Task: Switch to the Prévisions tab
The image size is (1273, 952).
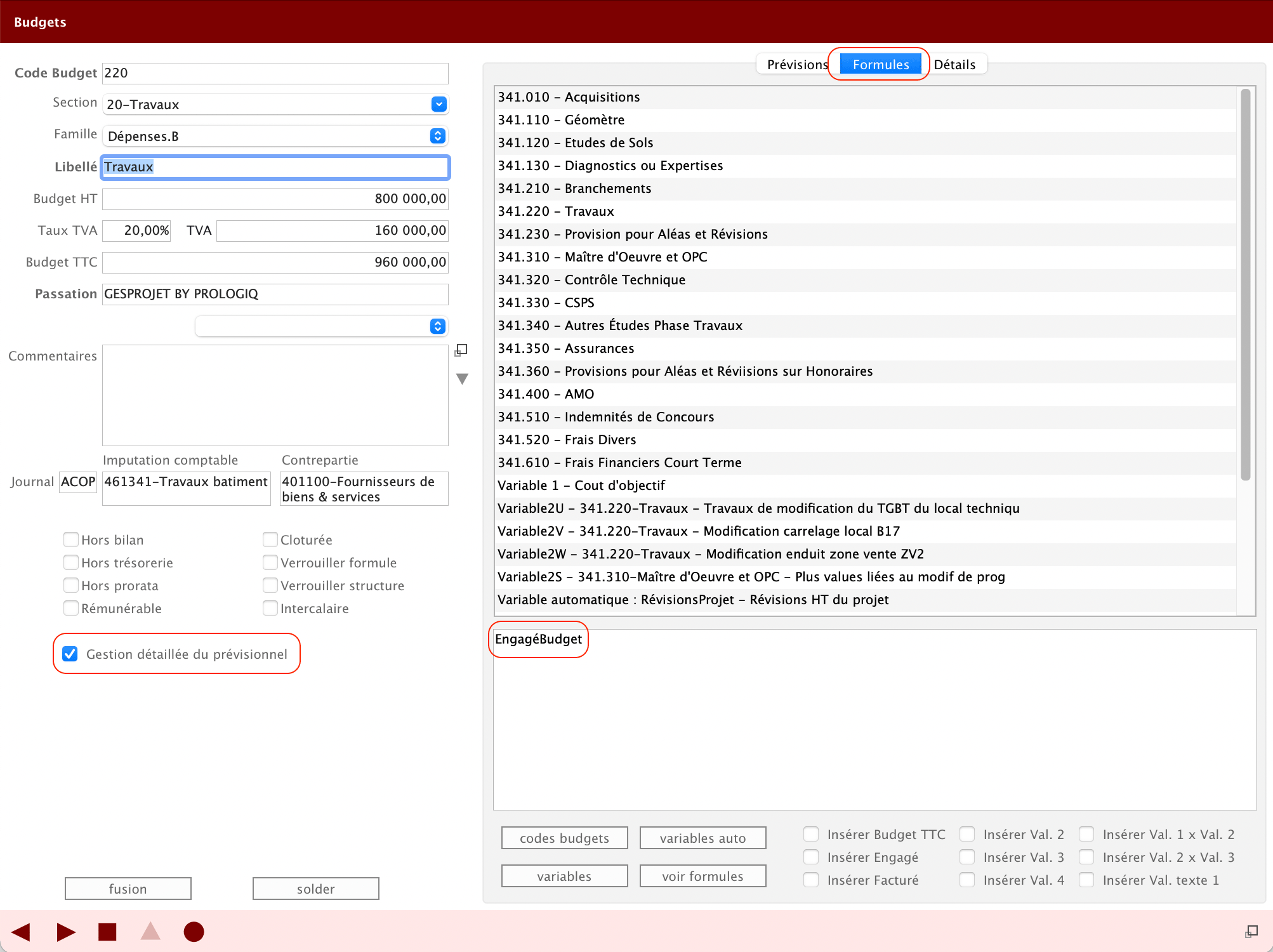Action: (x=797, y=64)
